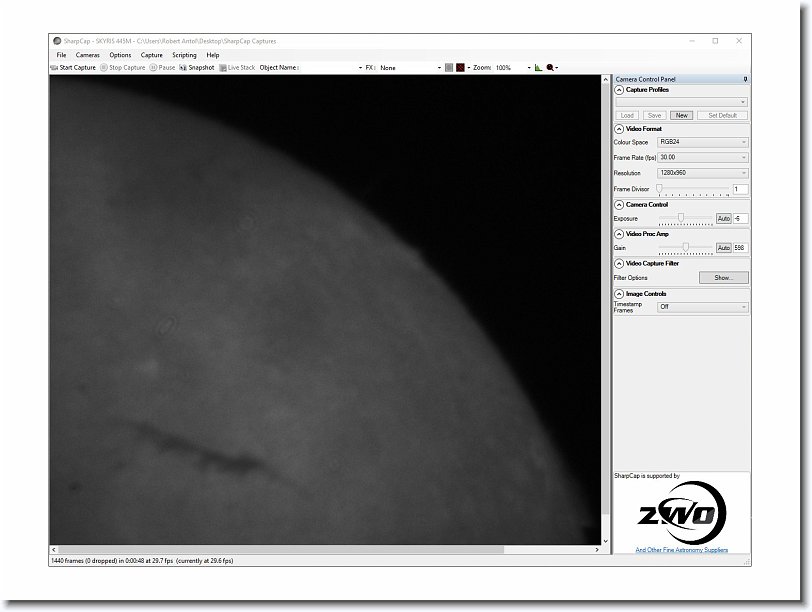
Task: Collapse the Capture Profiles section
Action: point(619,90)
